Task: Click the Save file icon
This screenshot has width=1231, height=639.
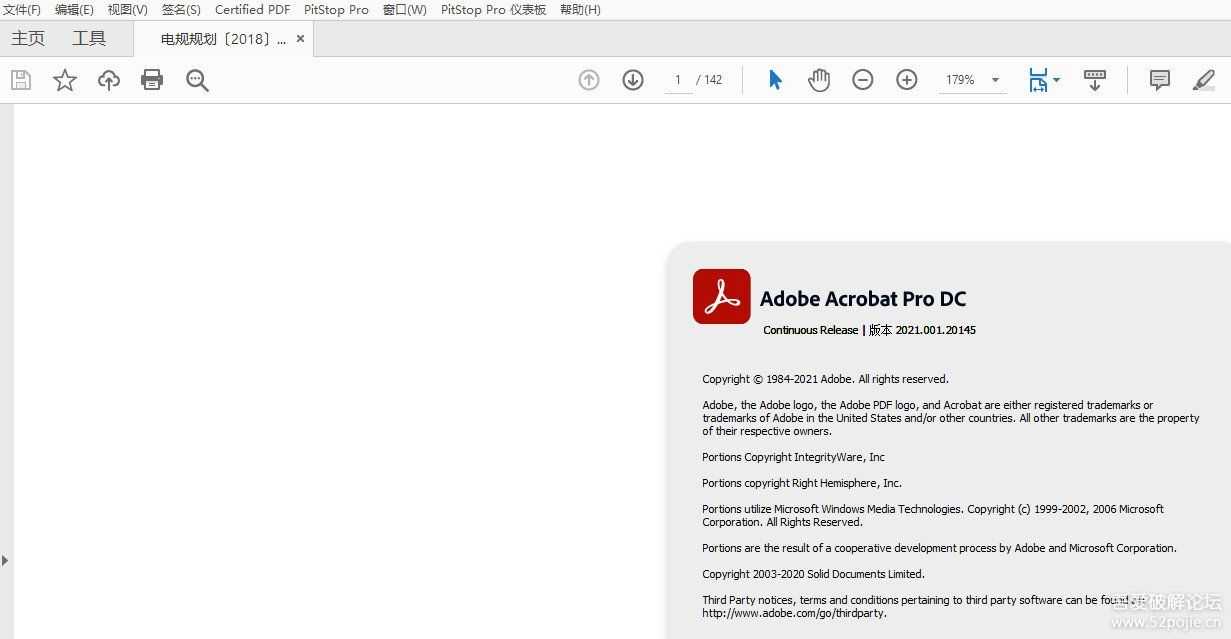Action: [x=21, y=80]
